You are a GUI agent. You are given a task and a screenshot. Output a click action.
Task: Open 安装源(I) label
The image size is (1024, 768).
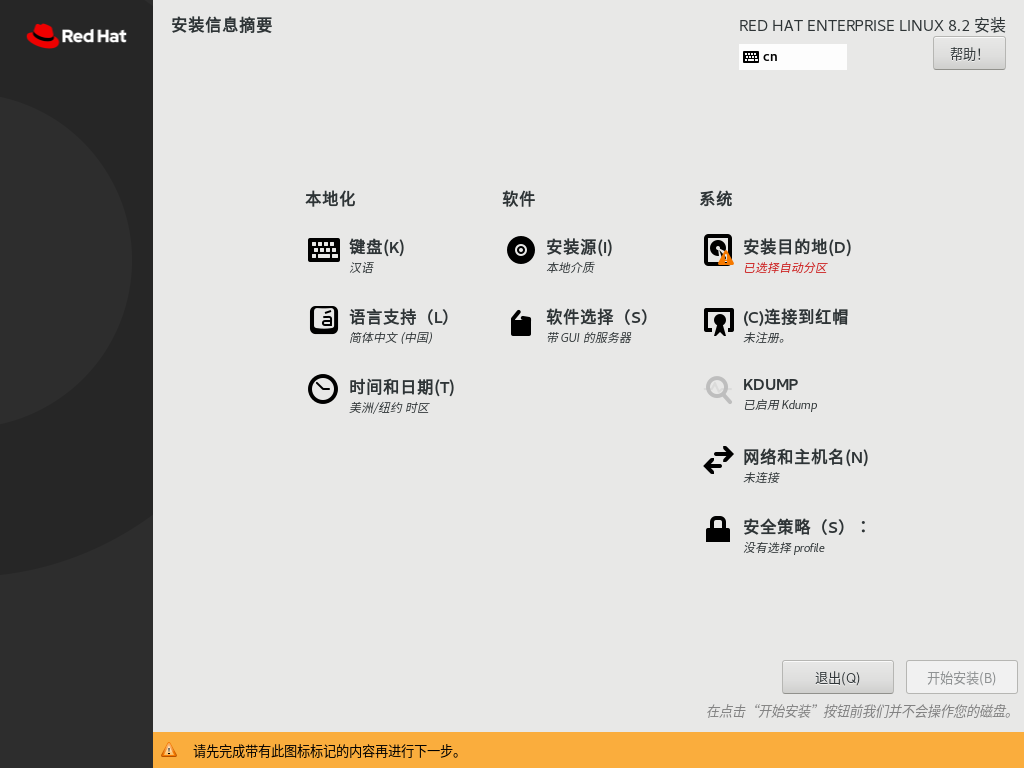click(x=579, y=247)
